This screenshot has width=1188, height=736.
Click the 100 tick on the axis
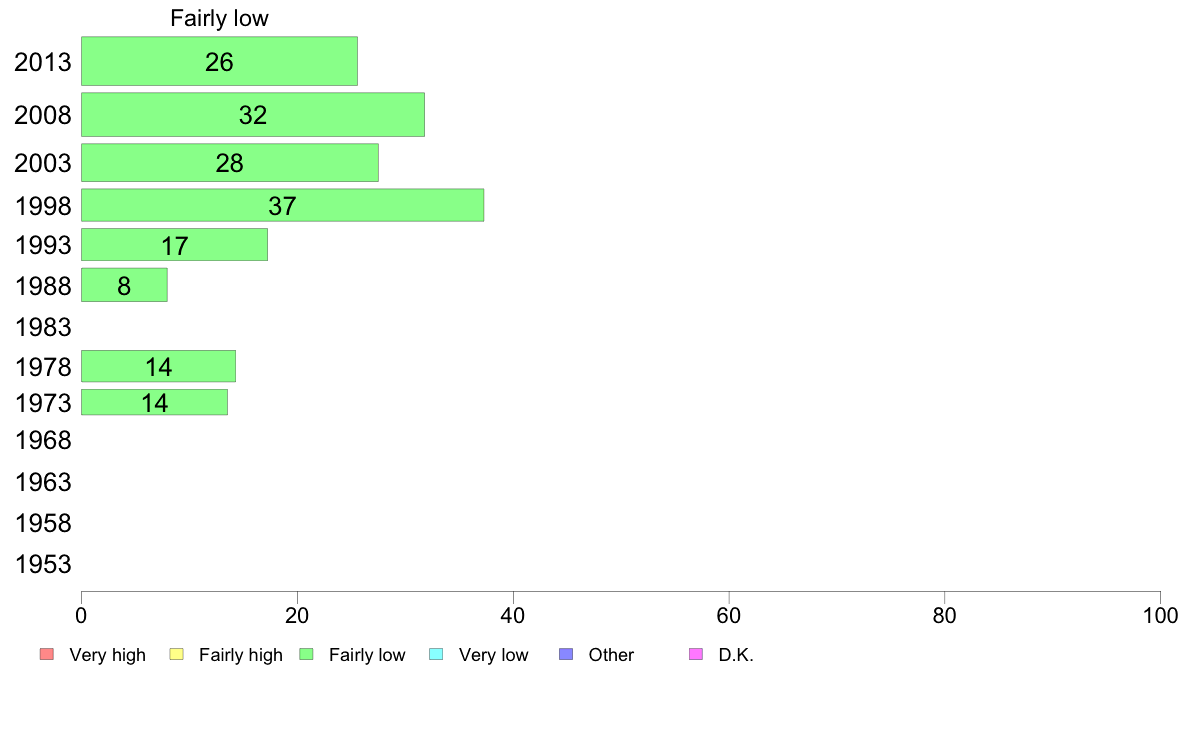coord(1160,615)
